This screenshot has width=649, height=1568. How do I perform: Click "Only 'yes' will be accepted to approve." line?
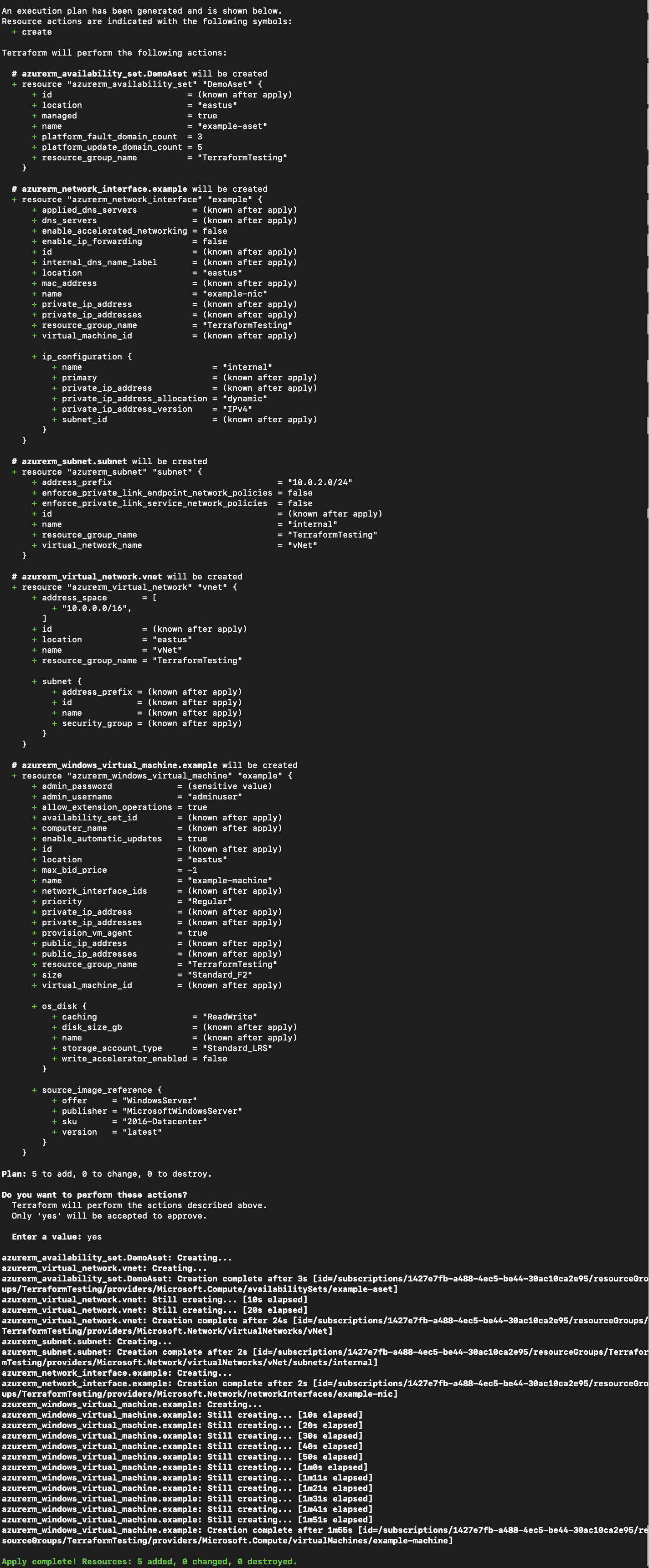click(x=109, y=1216)
